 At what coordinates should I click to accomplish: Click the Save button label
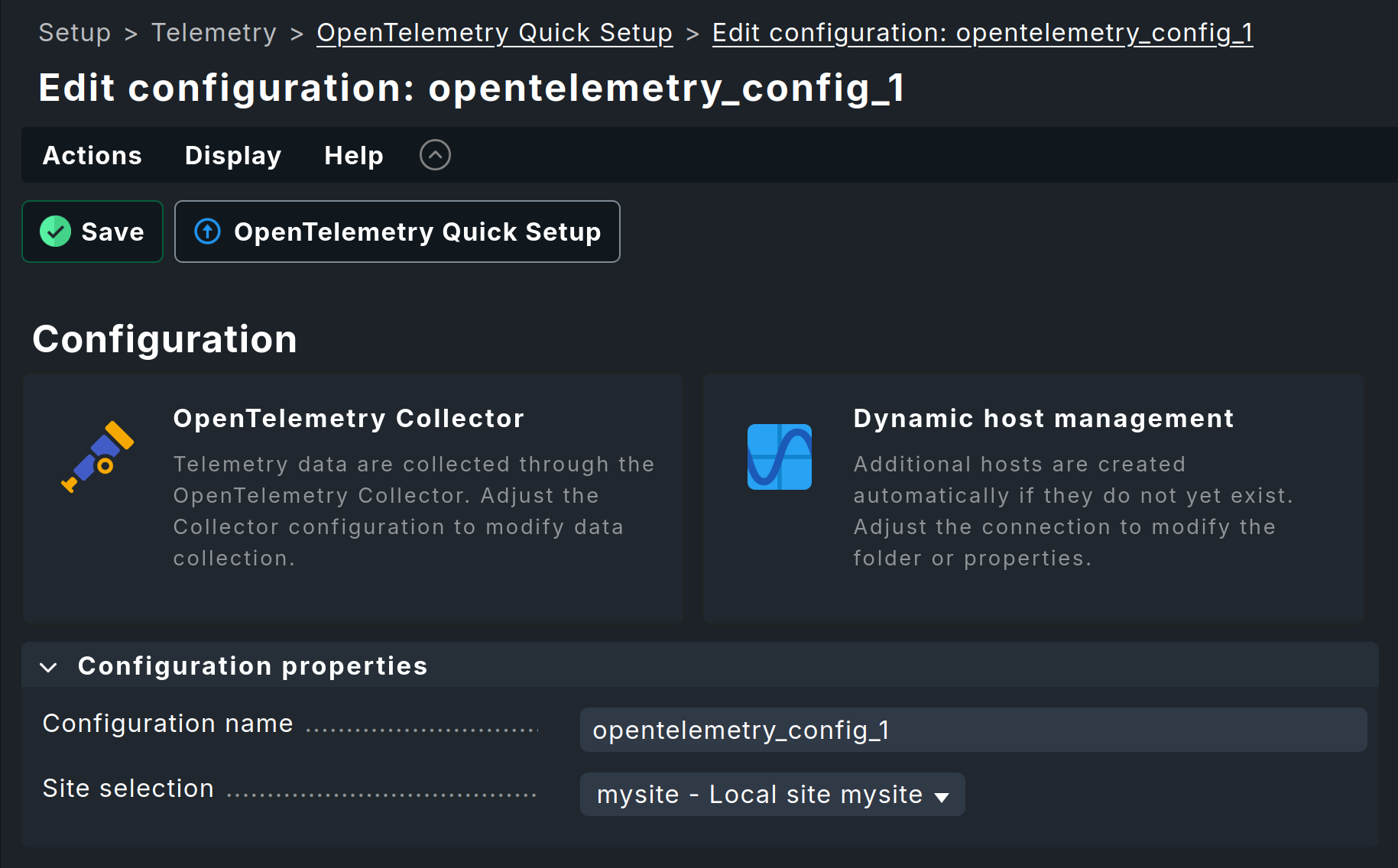coord(112,232)
